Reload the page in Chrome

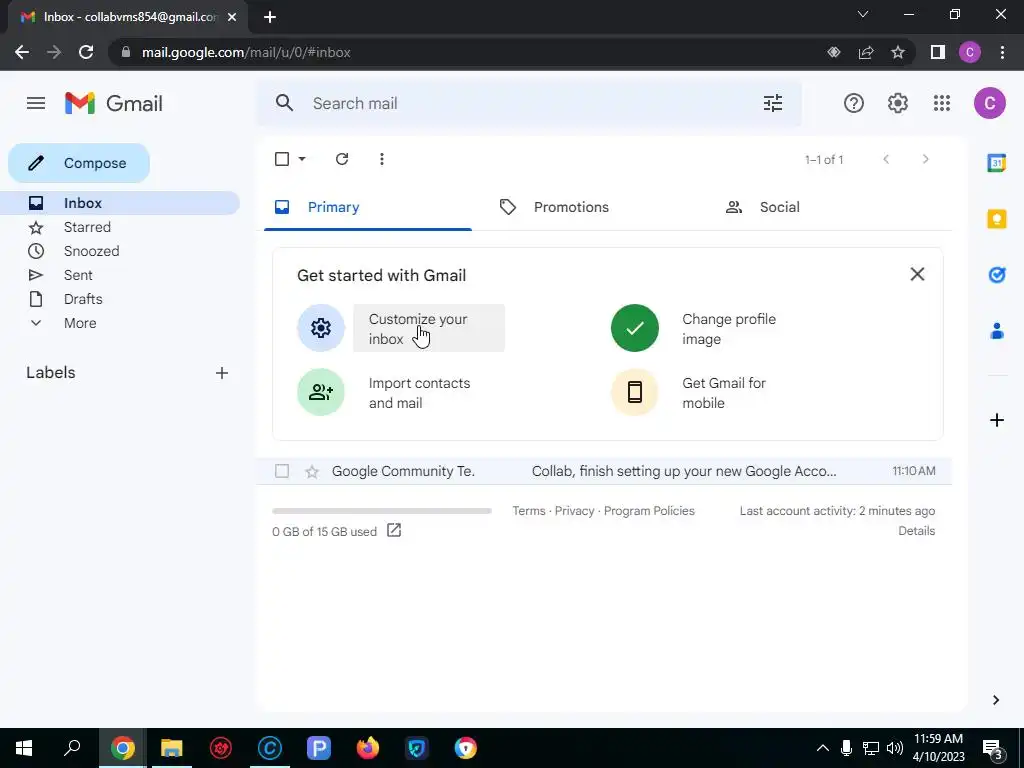[x=86, y=52]
